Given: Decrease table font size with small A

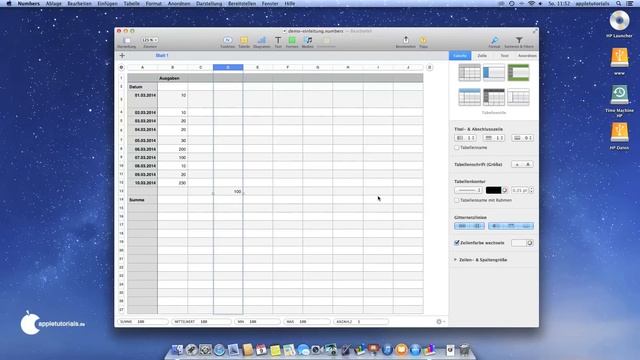Looking at the screenshot, I should coord(517,164).
